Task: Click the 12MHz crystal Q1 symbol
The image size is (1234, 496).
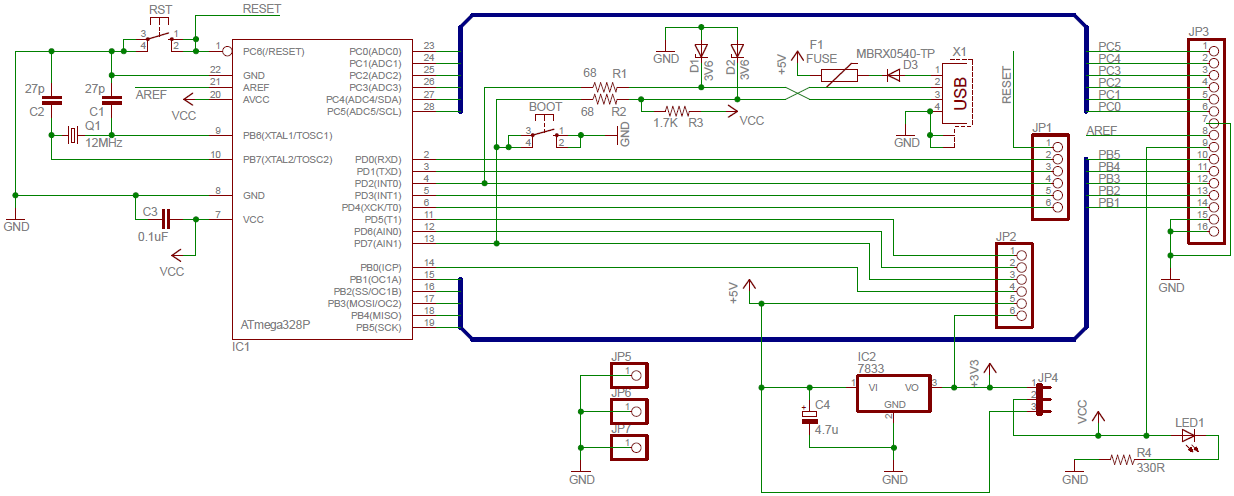Action: tap(72, 135)
